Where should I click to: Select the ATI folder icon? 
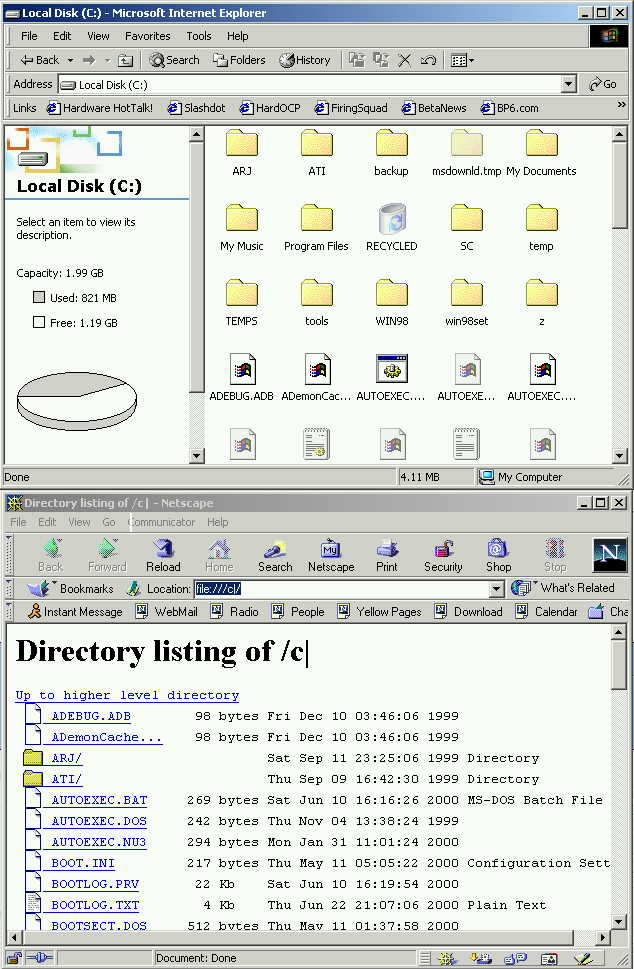pos(316,143)
